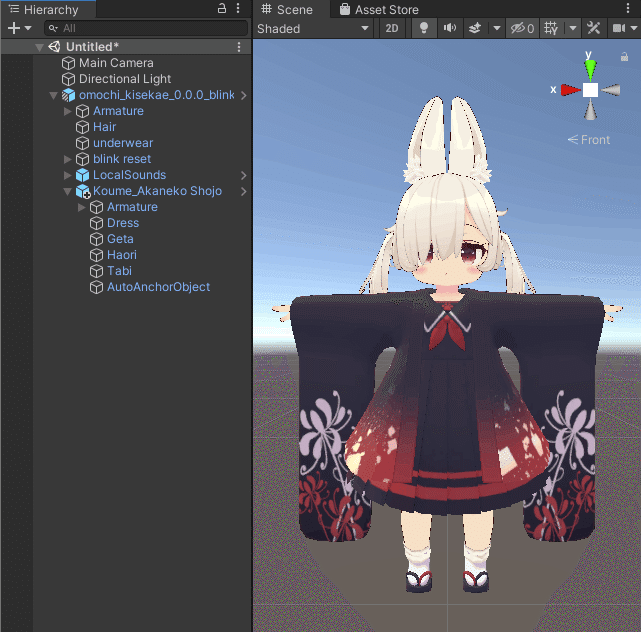This screenshot has height=632, width=641.
Task: Toggle scene lighting bulb icon
Action: [424, 28]
